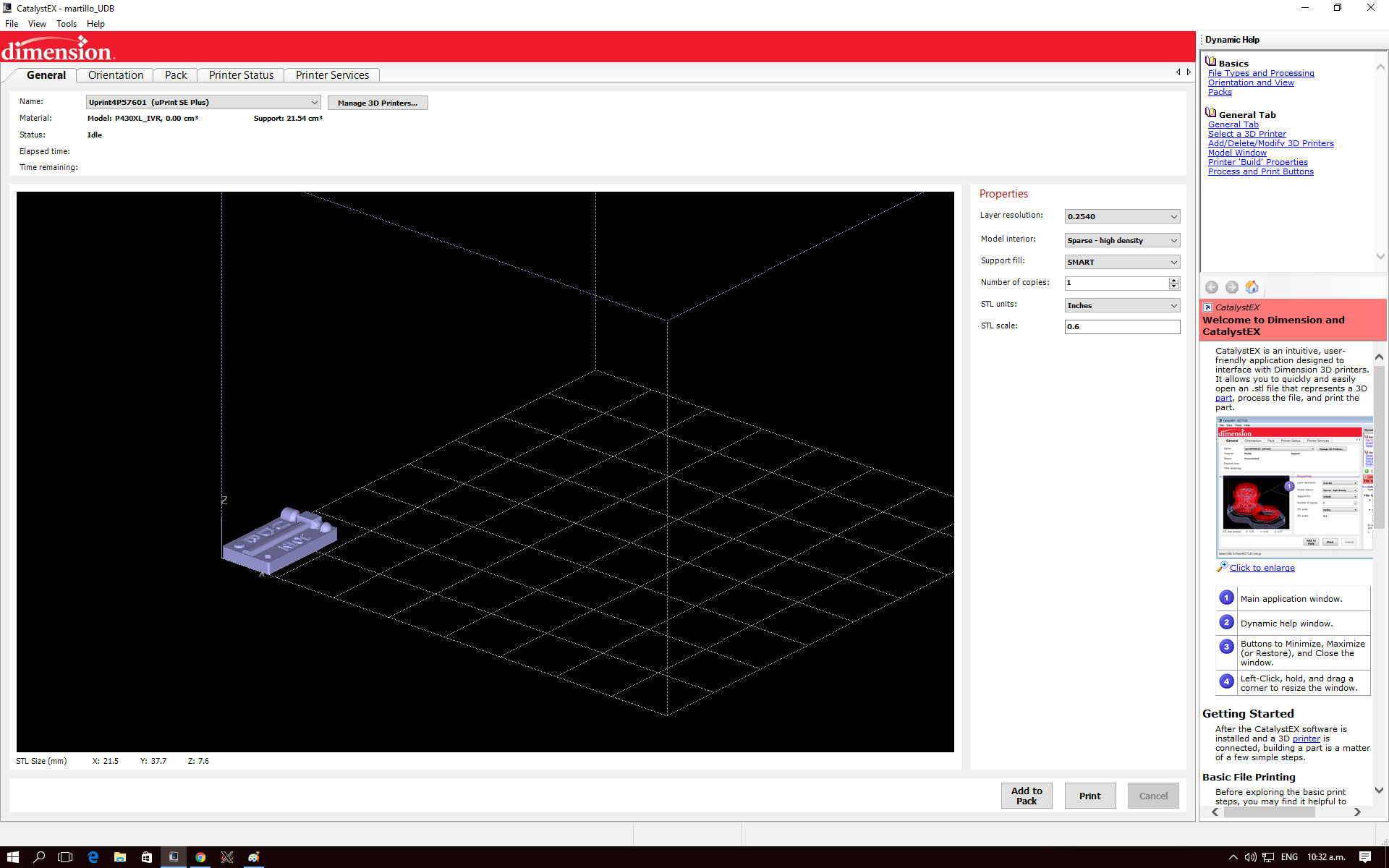1389x868 pixels.
Task: Click the magnifier icon beside Click to enlarge
Action: tap(1222, 567)
